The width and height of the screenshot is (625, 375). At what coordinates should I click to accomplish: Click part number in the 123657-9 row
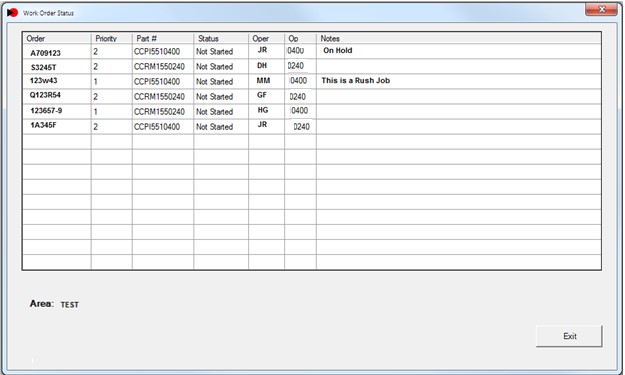[x=159, y=112]
